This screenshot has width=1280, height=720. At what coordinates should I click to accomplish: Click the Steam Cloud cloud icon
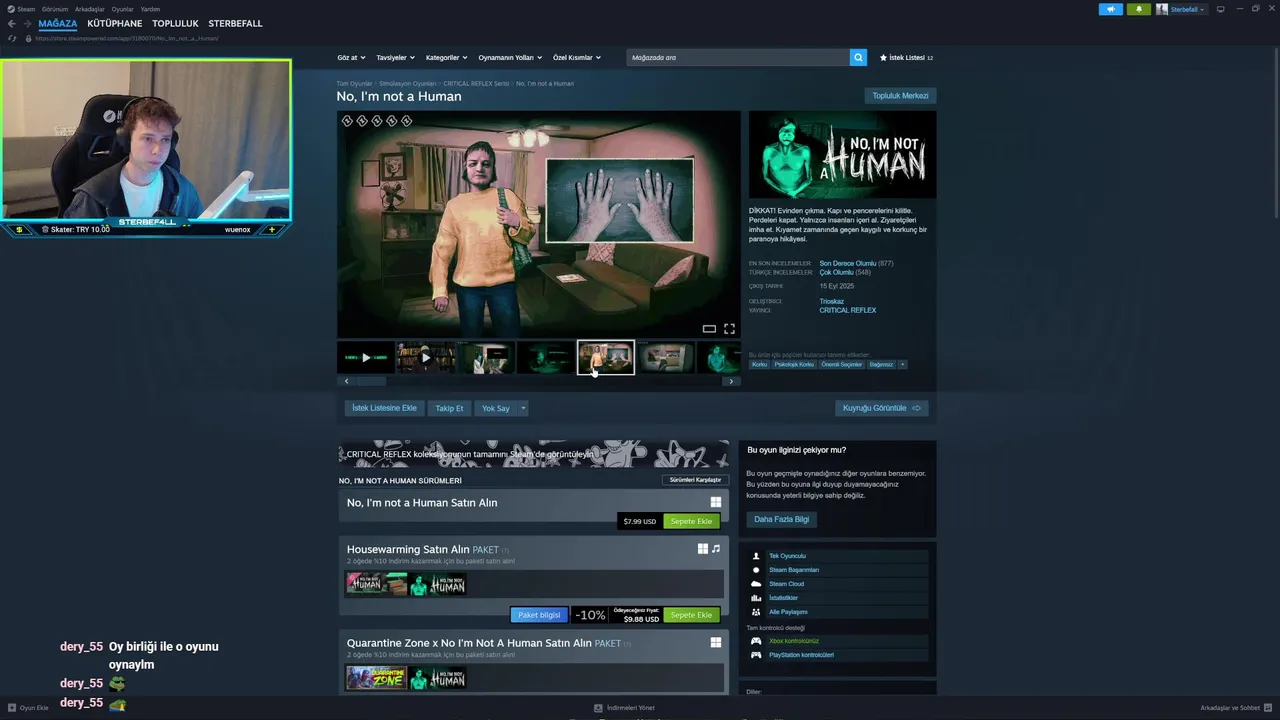point(756,584)
